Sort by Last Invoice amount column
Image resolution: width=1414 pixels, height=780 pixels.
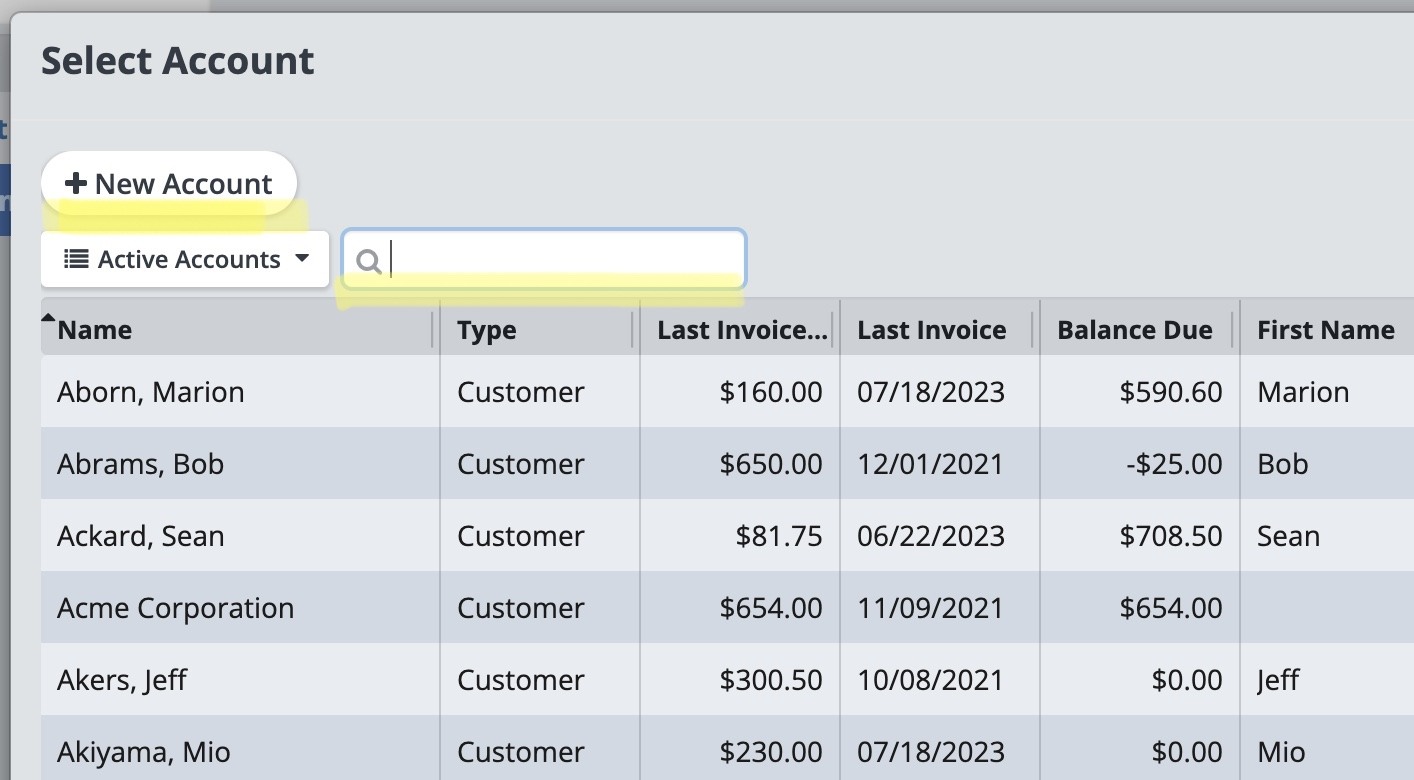pyautogui.click(x=742, y=330)
